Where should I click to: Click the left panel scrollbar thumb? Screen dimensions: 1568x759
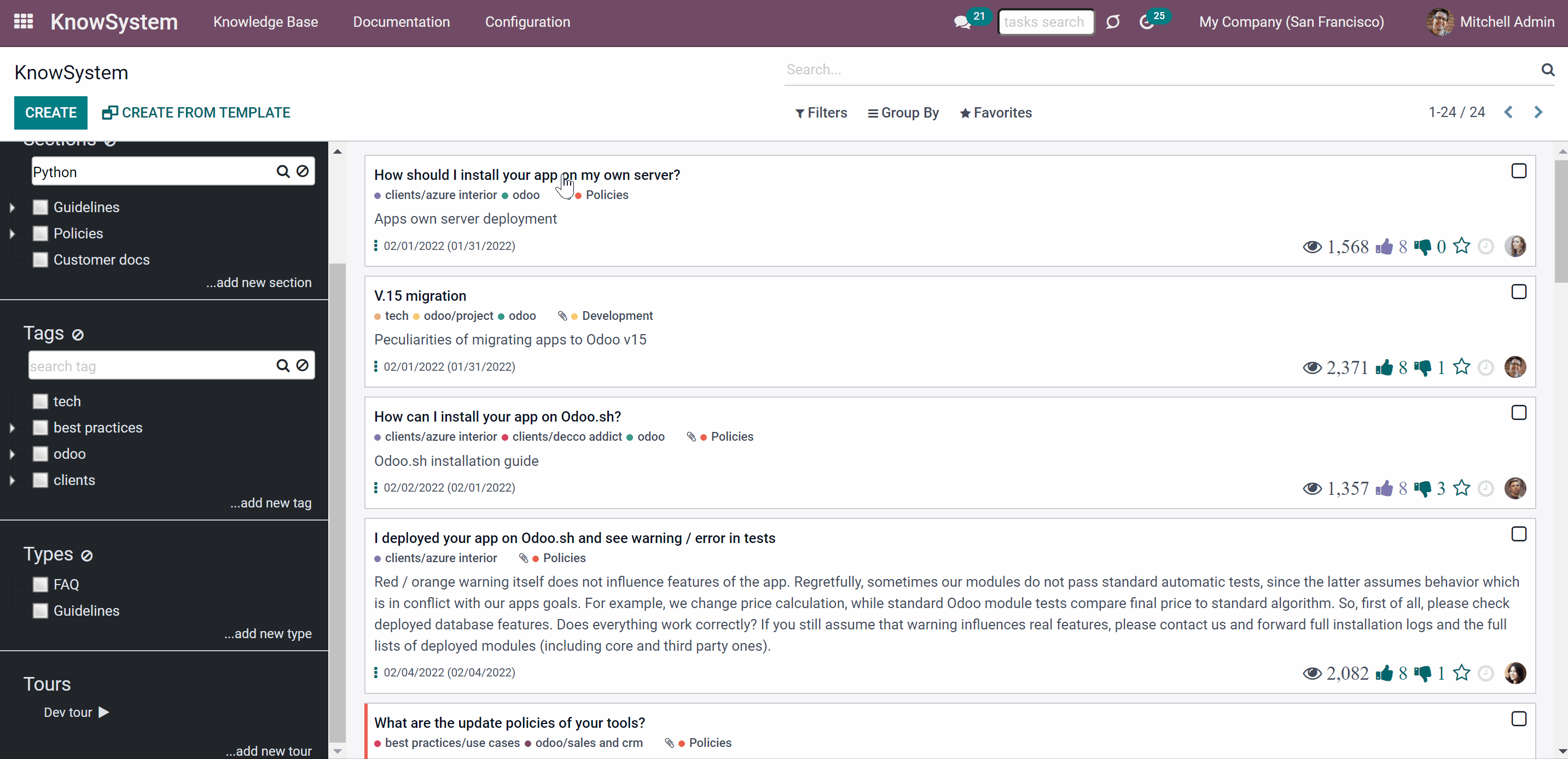[337, 502]
